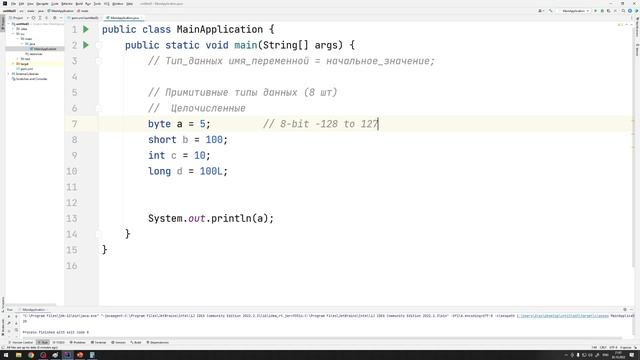
Task: Expand the .idea folder
Action: 13,29
